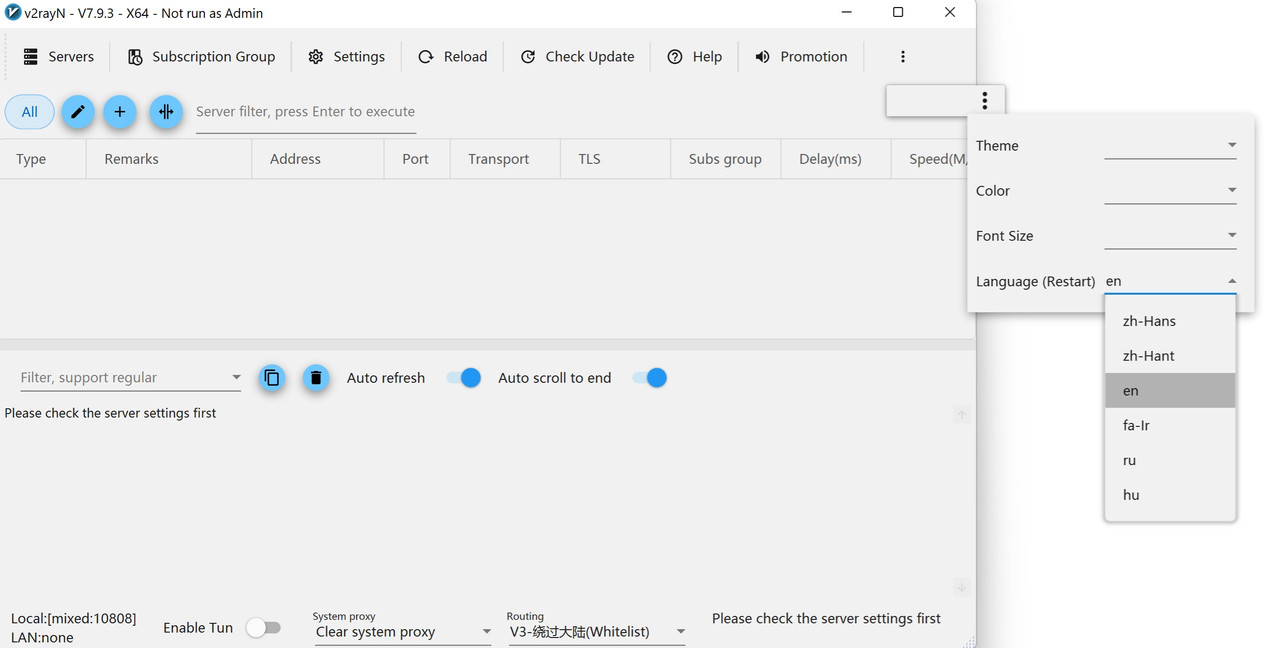Sort by the Port column header
Viewport: 1280px width, 648px height.
click(x=417, y=159)
